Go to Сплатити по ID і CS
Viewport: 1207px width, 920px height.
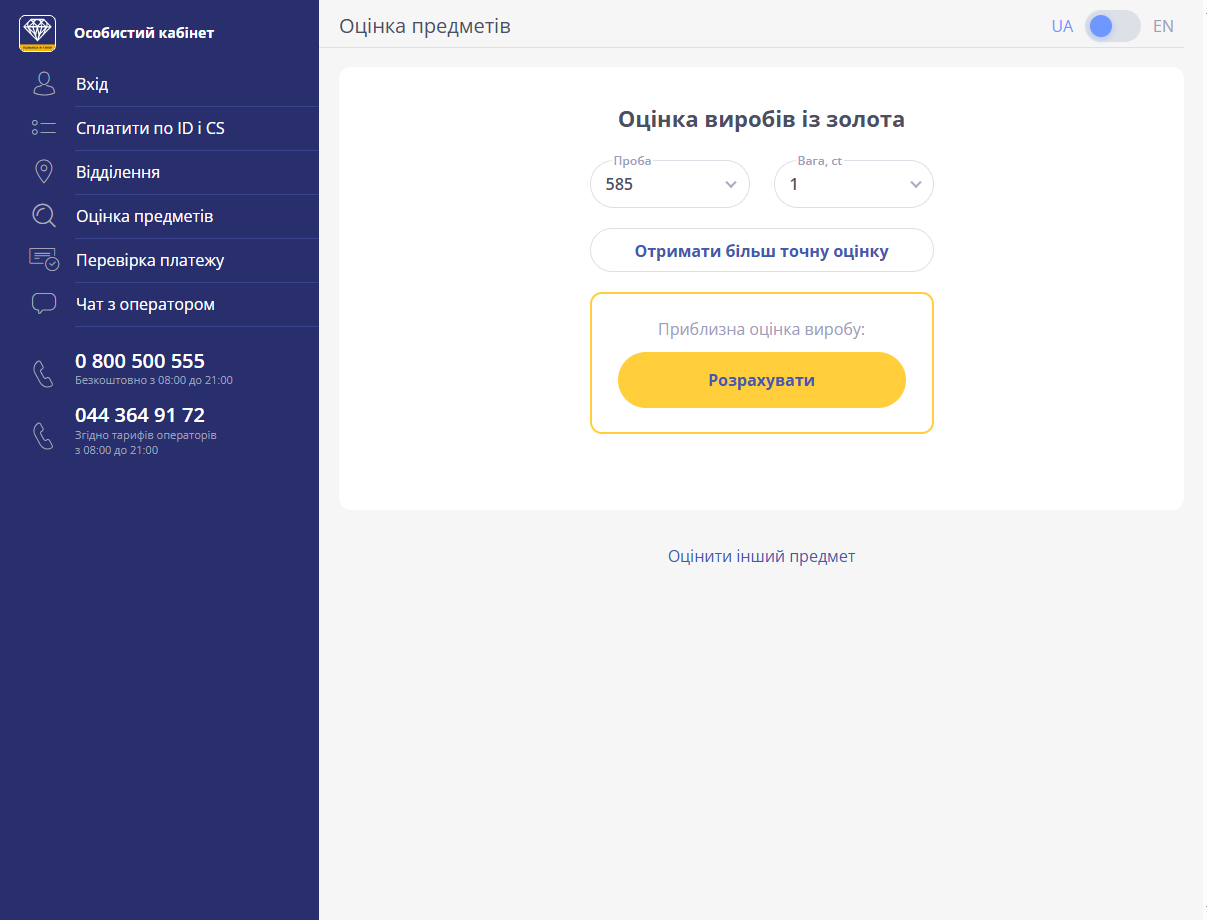[x=150, y=128]
